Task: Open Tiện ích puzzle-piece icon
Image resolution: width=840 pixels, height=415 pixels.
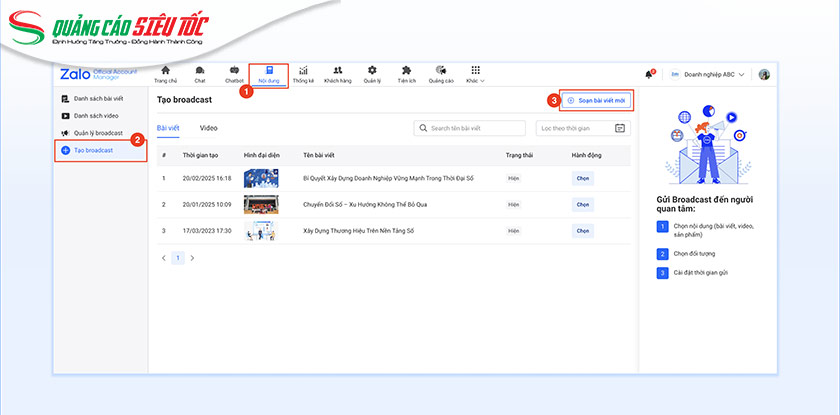Action: [x=406, y=70]
